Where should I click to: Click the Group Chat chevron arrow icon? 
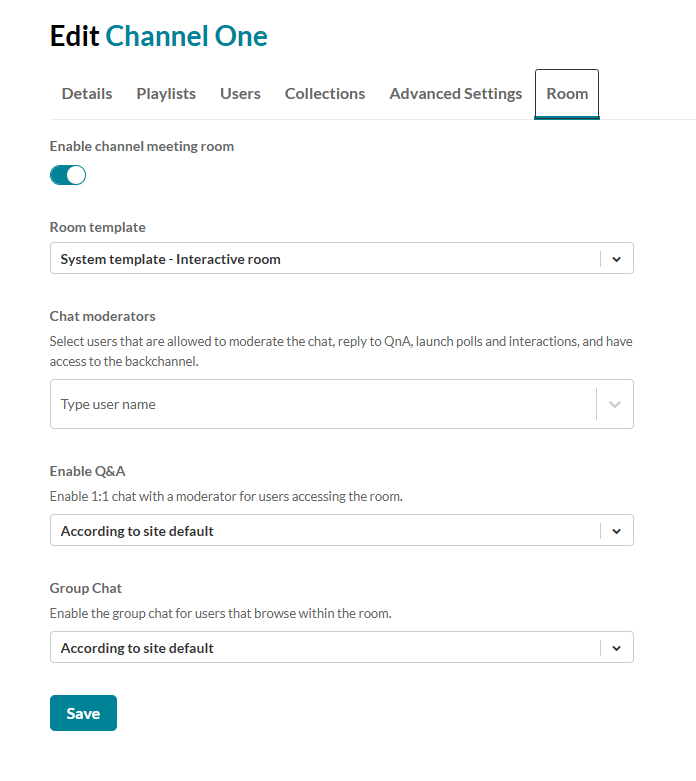(616, 648)
